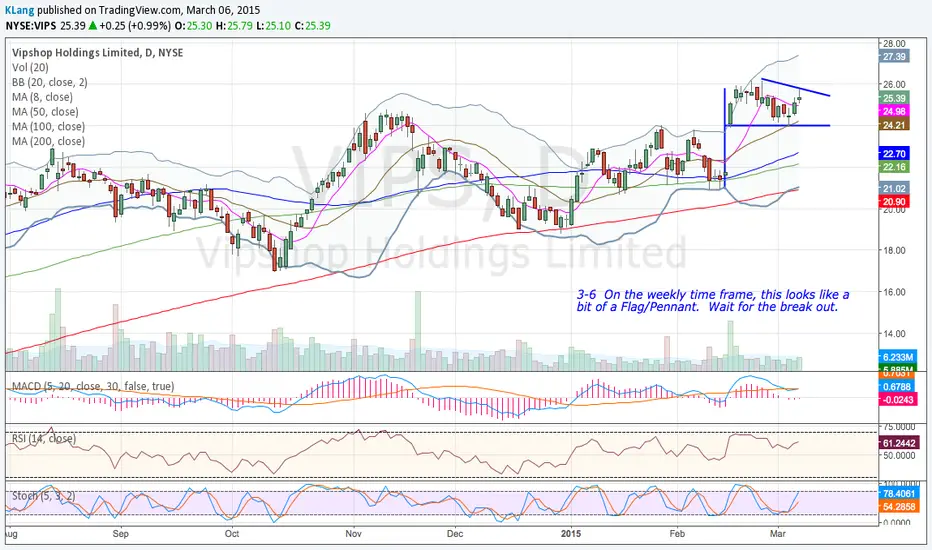This screenshot has width=932, height=550.
Task: Select the descending blue pennant trend line
Action: pos(795,87)
